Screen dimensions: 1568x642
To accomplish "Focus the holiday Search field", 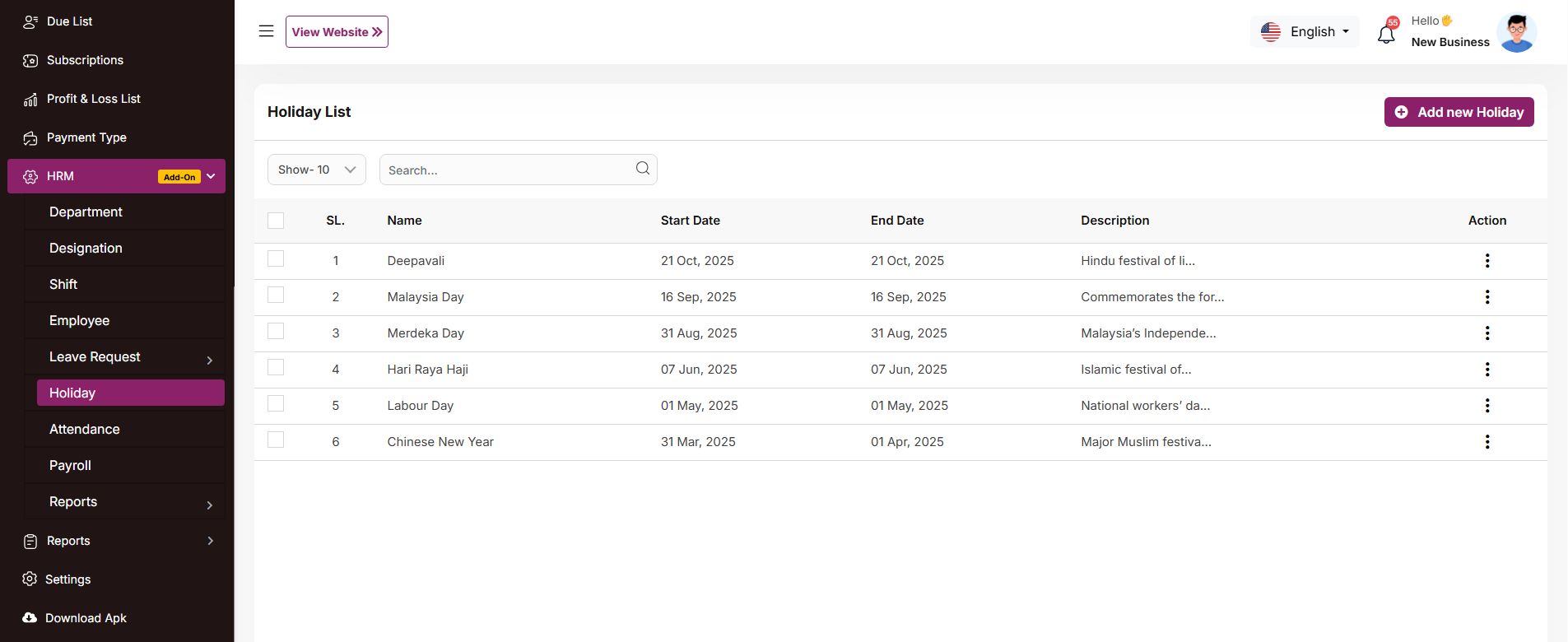I will 506,170.
